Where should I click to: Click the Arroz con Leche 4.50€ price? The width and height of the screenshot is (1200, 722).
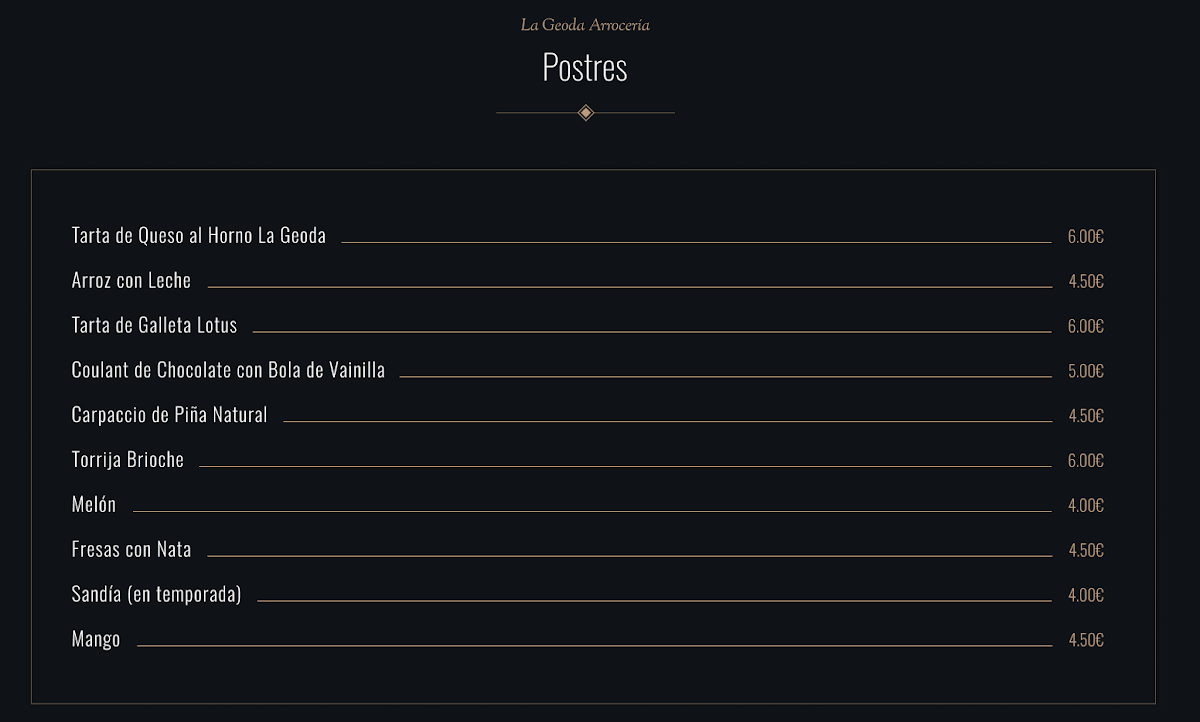(x=1085, y=282)
